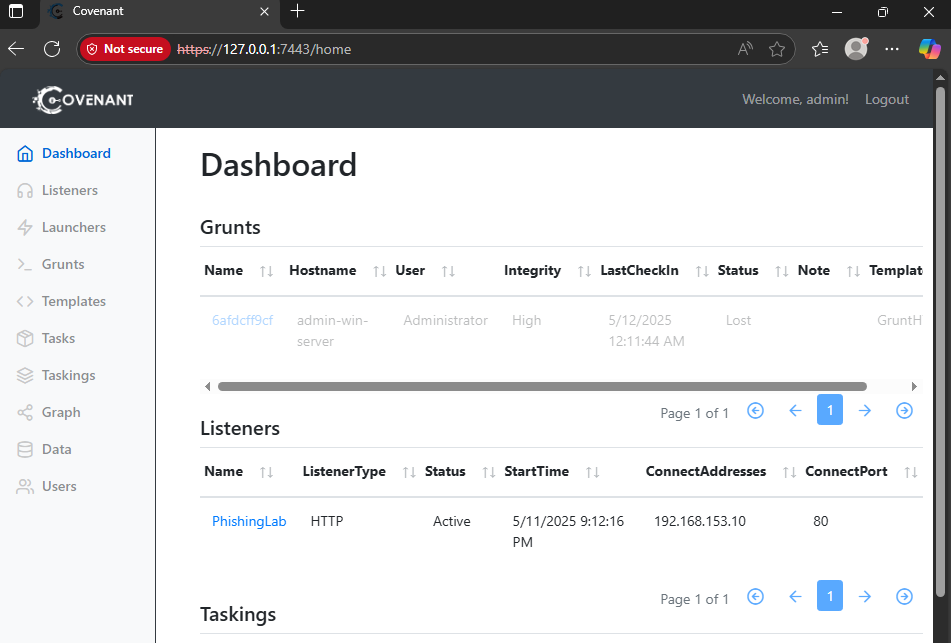Open browser Settings and more menu

point(892,49)
